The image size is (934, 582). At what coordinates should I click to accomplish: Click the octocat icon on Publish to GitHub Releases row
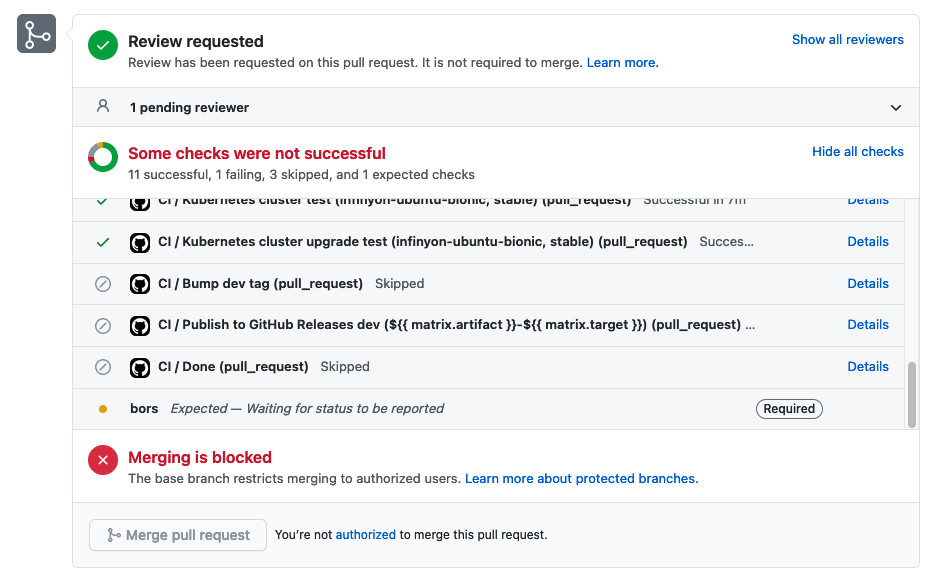click(139, 324)
